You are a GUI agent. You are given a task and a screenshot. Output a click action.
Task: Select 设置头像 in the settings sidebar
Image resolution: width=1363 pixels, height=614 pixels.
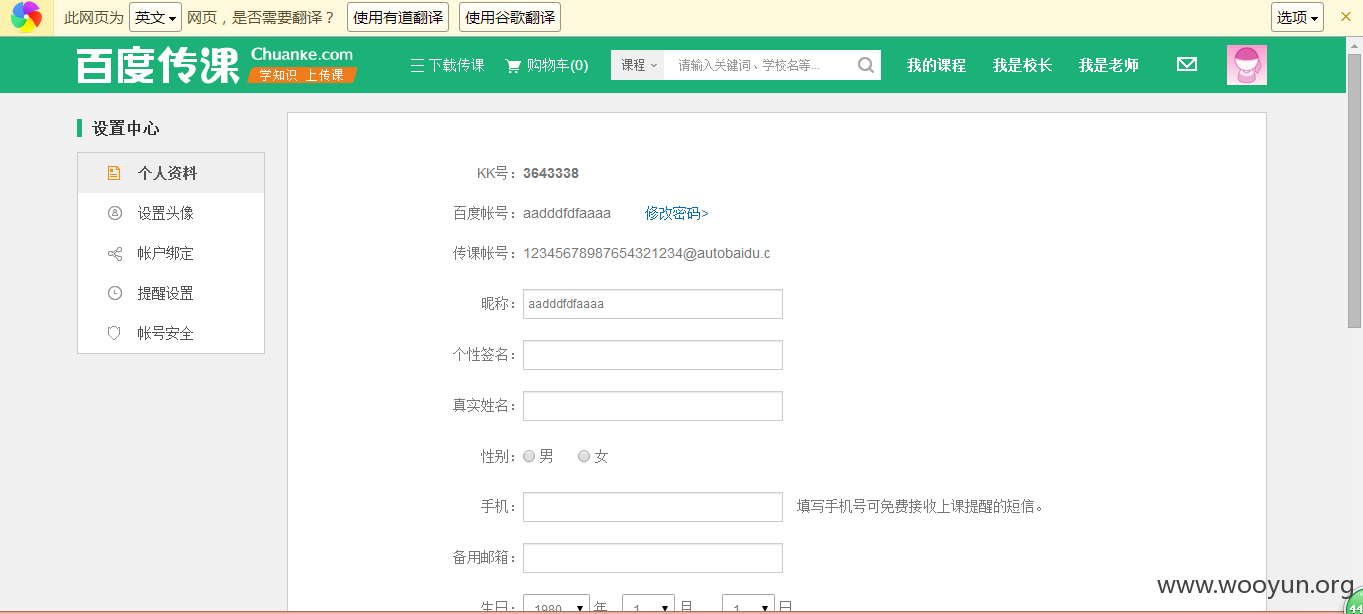coord(171,213)
